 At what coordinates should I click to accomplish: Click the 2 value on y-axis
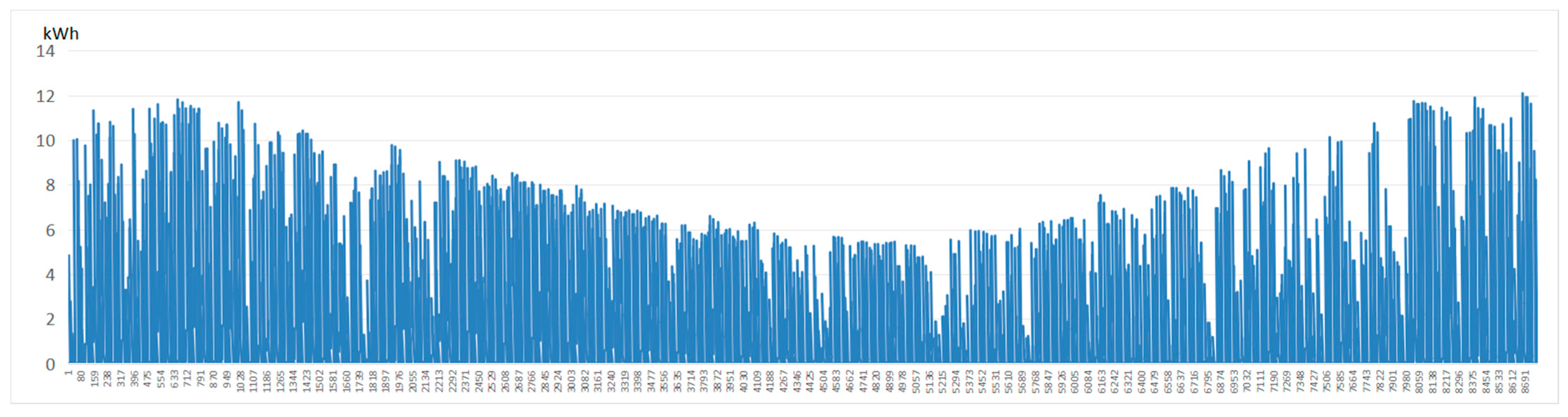pyautogui.click(x=51, y=319)
